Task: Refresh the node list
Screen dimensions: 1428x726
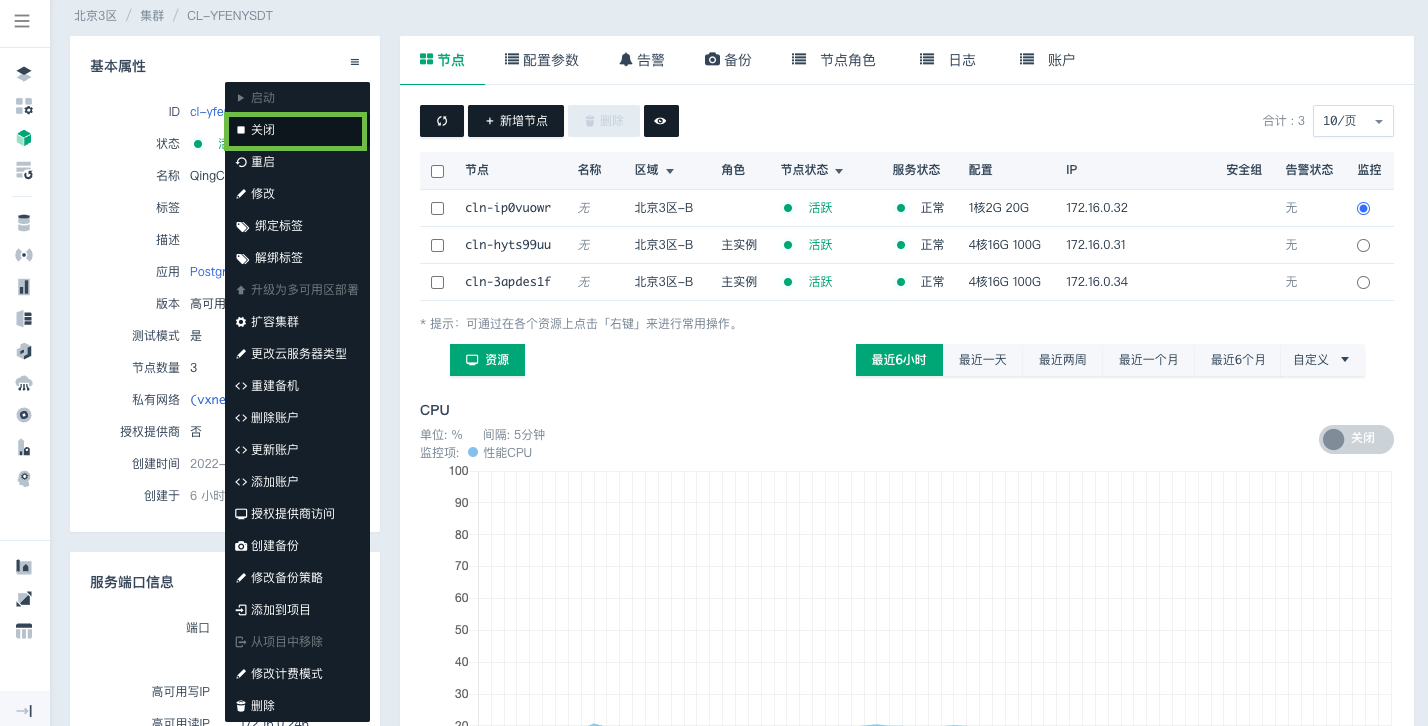Action: pos(442,121)
